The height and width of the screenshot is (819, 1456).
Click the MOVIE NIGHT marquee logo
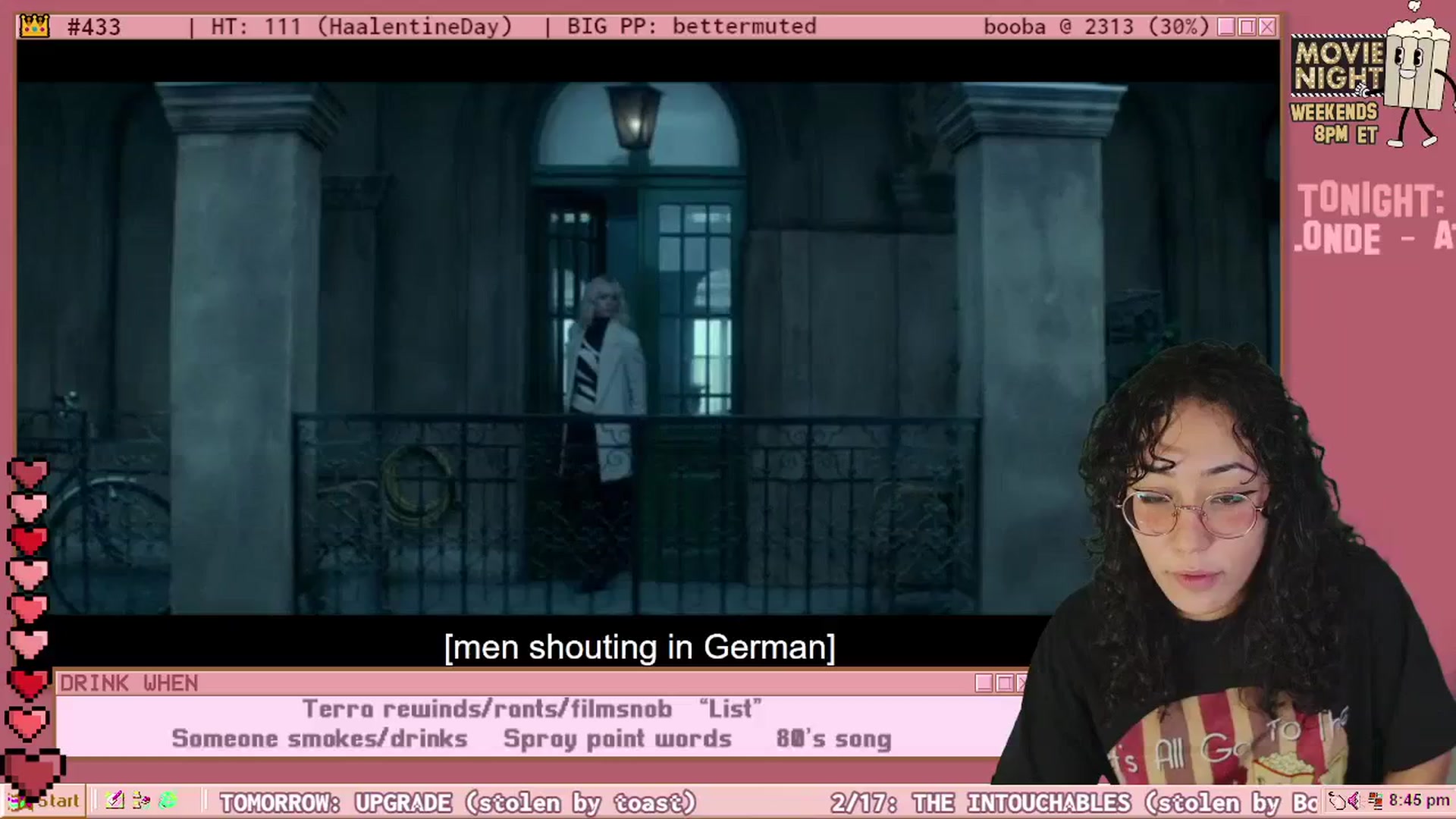[1338, 67]
